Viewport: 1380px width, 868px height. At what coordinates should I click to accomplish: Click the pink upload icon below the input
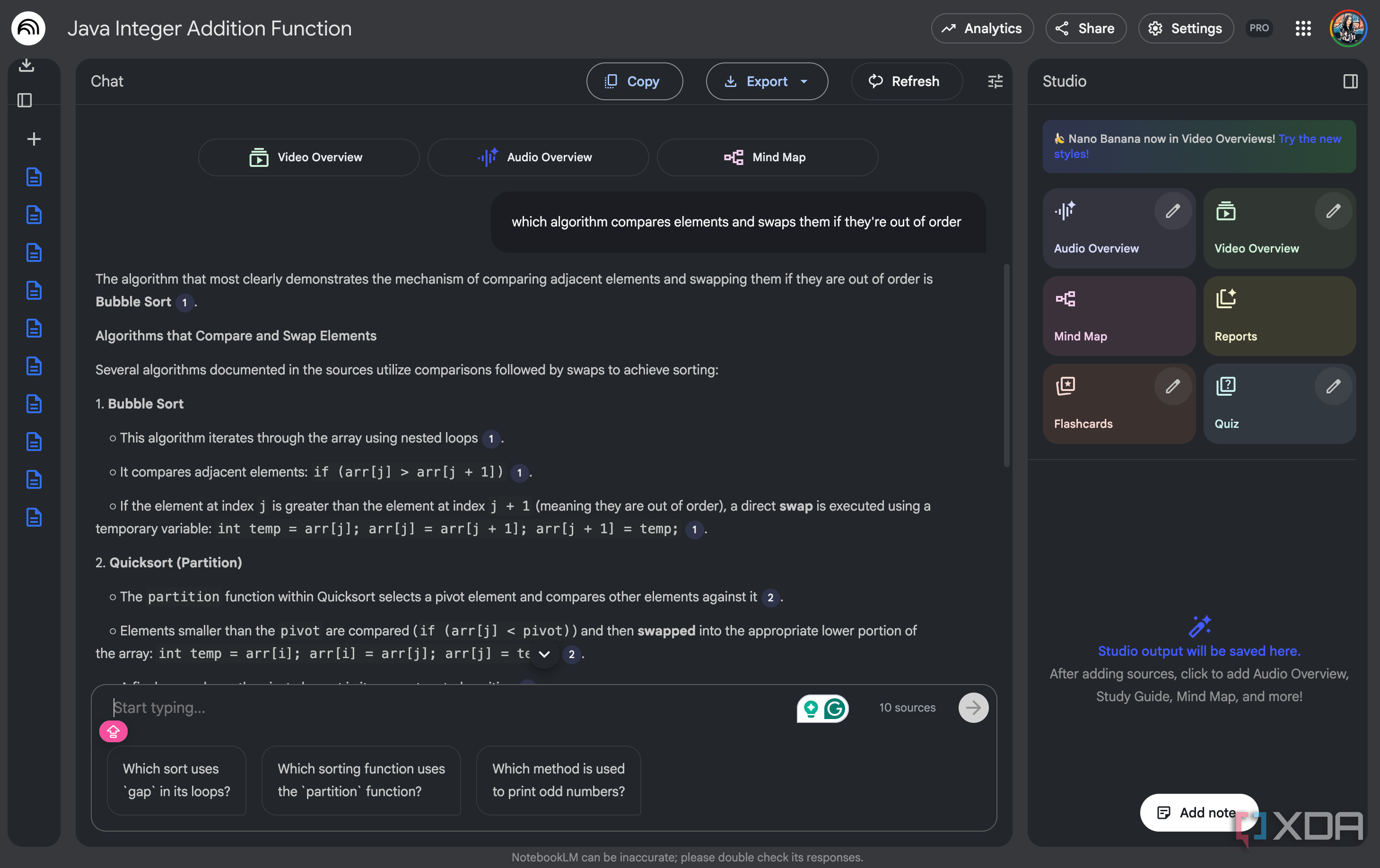coord(113,731)
